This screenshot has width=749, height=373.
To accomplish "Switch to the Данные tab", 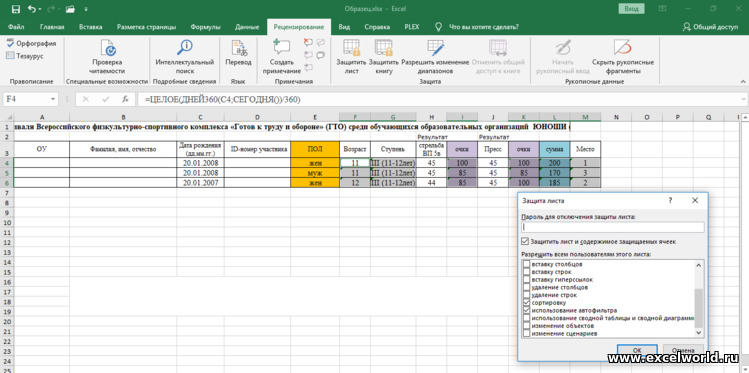I will pos(247,27).
